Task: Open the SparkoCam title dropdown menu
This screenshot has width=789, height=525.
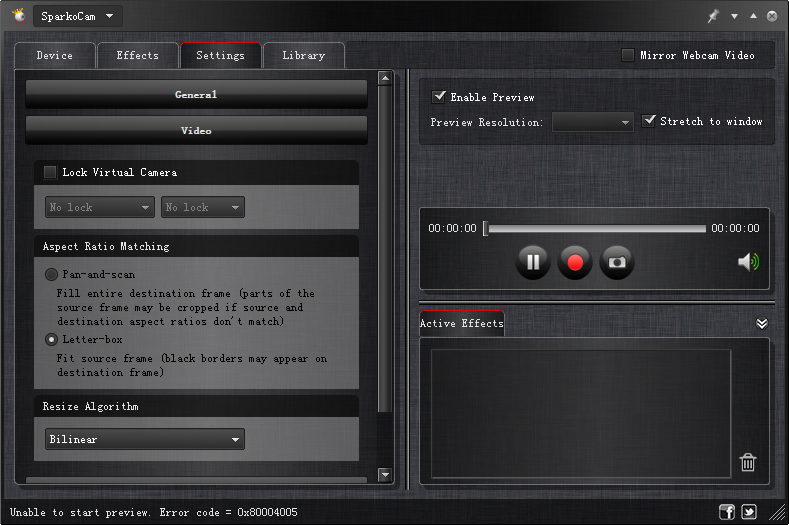Action: click(78, 16)
